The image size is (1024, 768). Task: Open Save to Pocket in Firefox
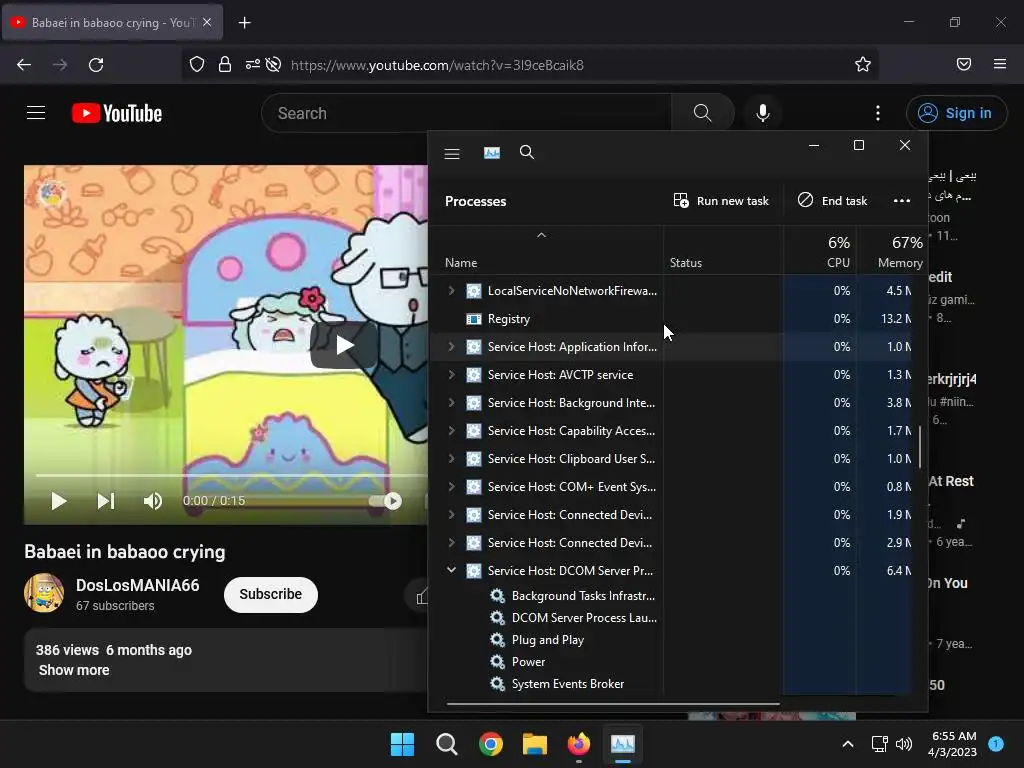(964, 64)
